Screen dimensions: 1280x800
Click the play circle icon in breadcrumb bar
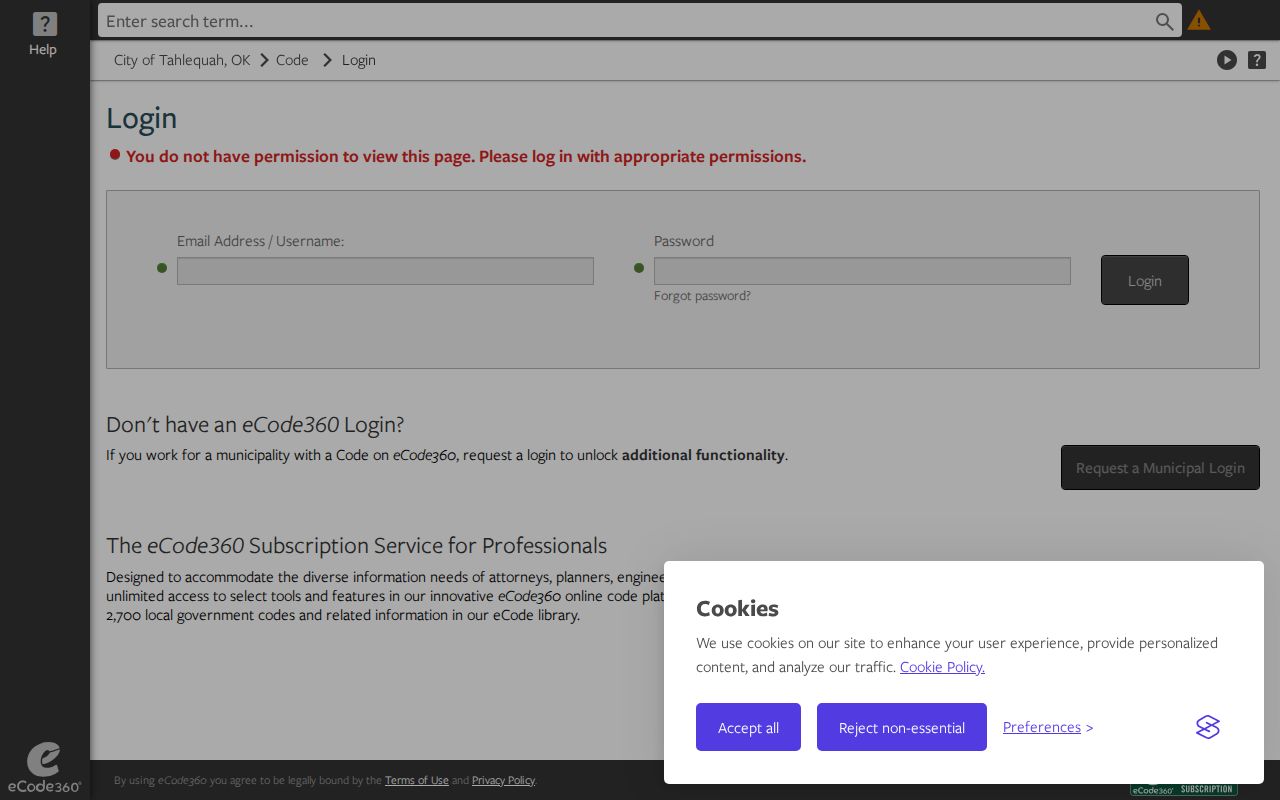(x=1226, y=60)
